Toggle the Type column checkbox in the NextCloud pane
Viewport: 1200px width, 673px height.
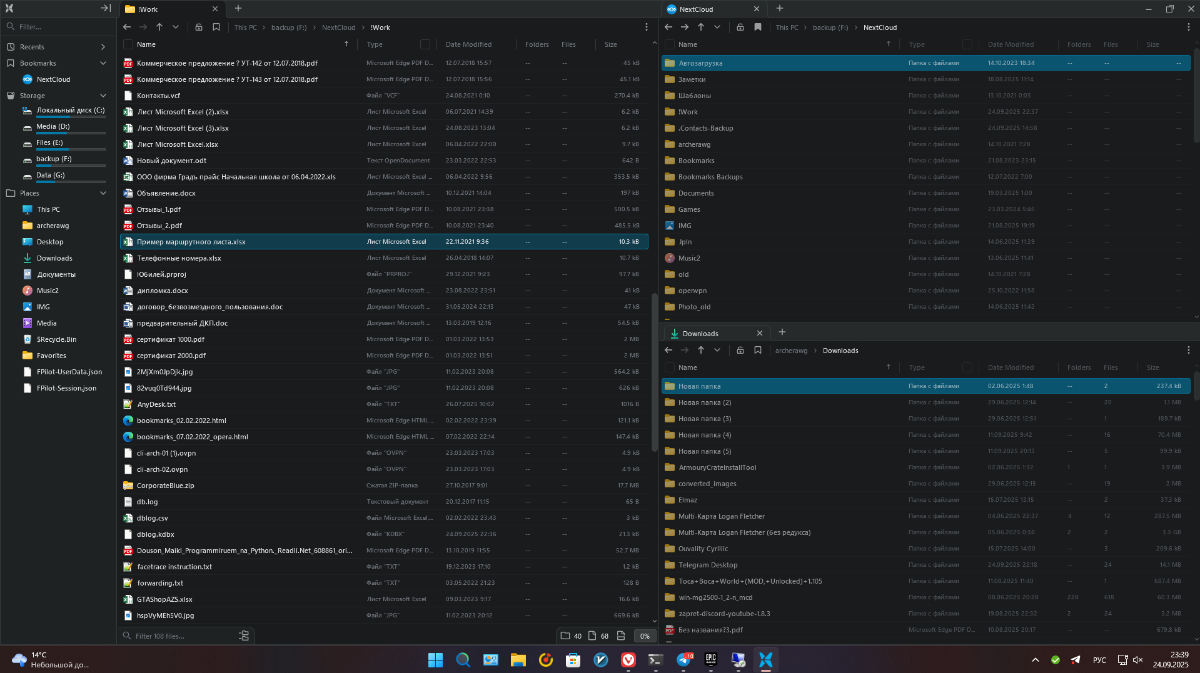coord(967,45)
